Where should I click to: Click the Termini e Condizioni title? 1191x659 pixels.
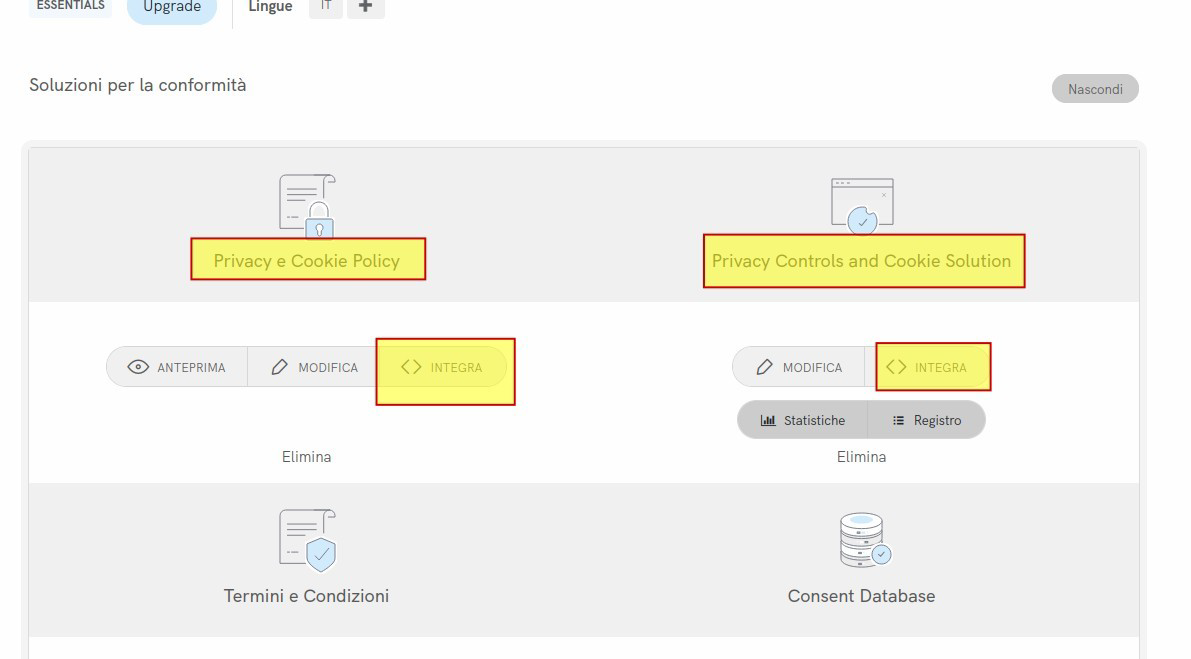pyautogui.click(x=306, y=596)
